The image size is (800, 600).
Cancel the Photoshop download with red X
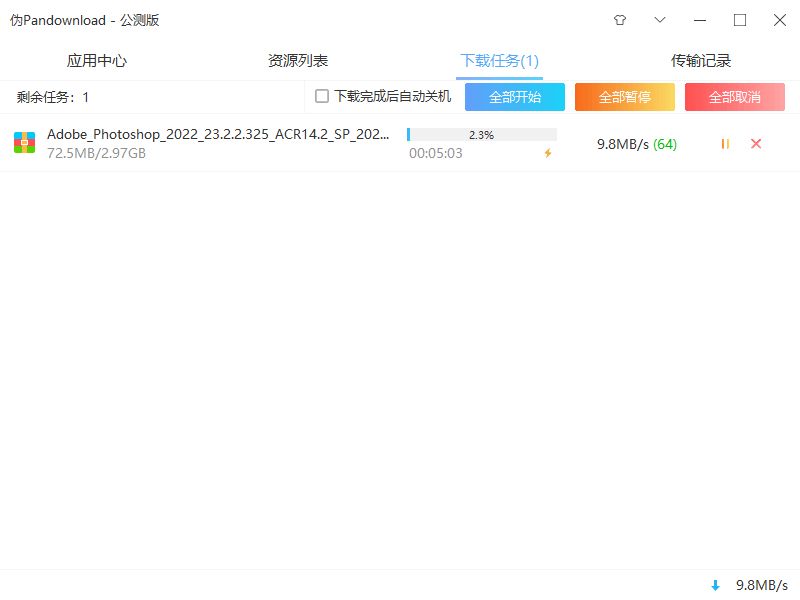(x=756, y=144)
